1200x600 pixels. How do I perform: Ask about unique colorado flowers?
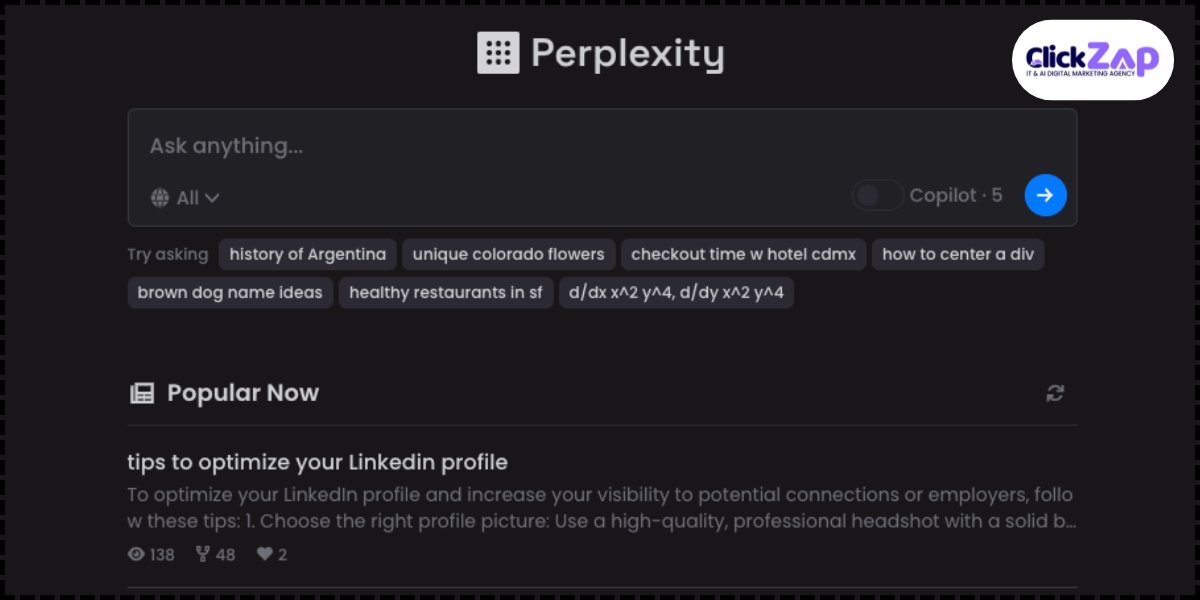pos(508,254)
